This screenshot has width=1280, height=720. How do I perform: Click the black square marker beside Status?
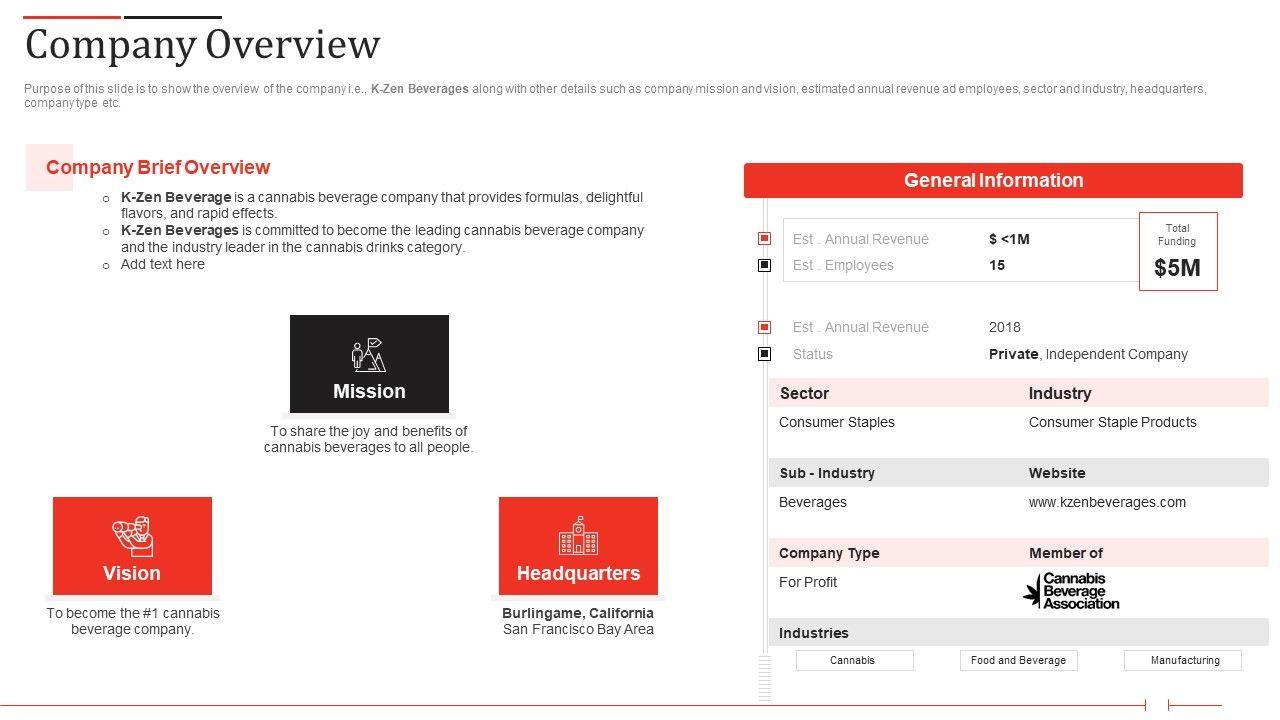click(765, 354)
